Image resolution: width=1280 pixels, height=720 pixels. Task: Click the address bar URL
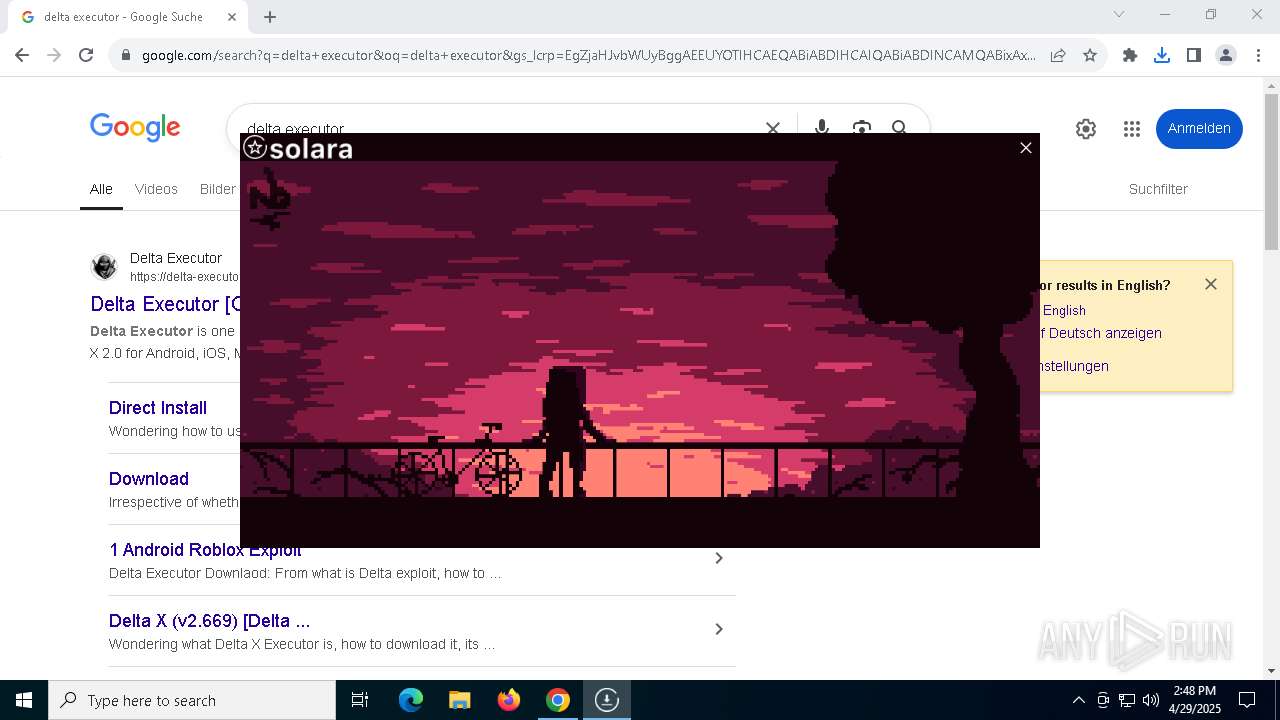click(588, 55)
